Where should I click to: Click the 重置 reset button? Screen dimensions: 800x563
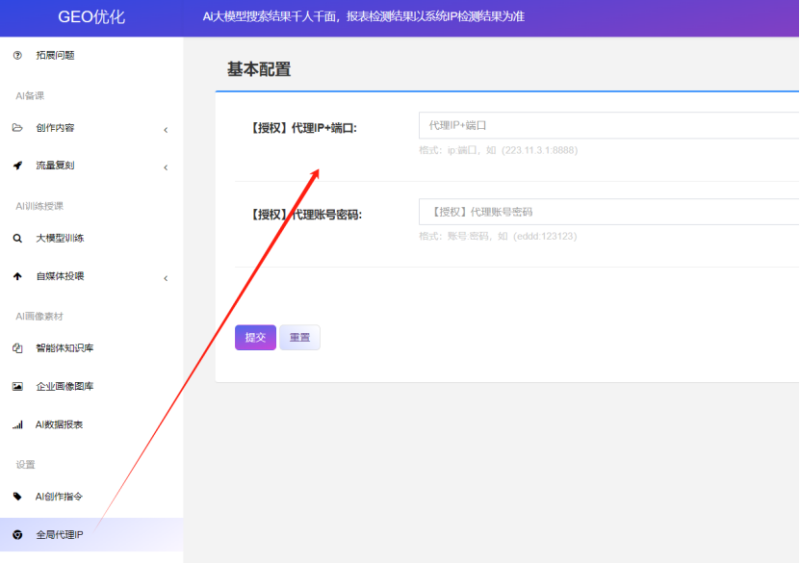[x=300, y=337]
